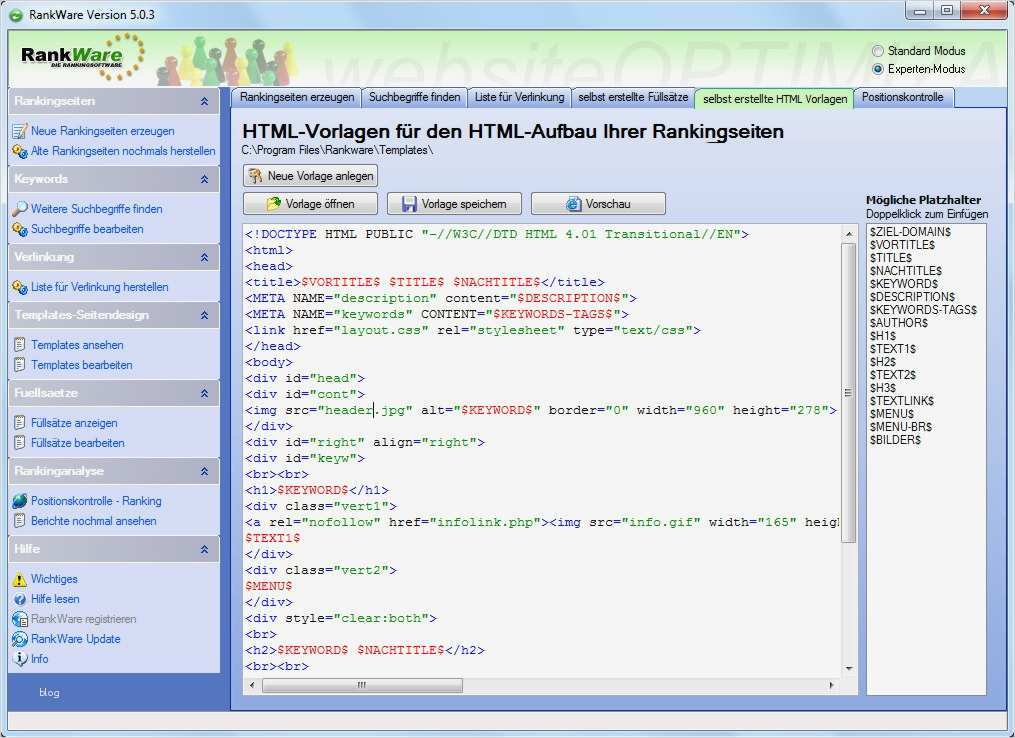Viewport: 1015px width, 738px height.
Task: Open the Templates bearbeiten link
Action: coord(82,365)
